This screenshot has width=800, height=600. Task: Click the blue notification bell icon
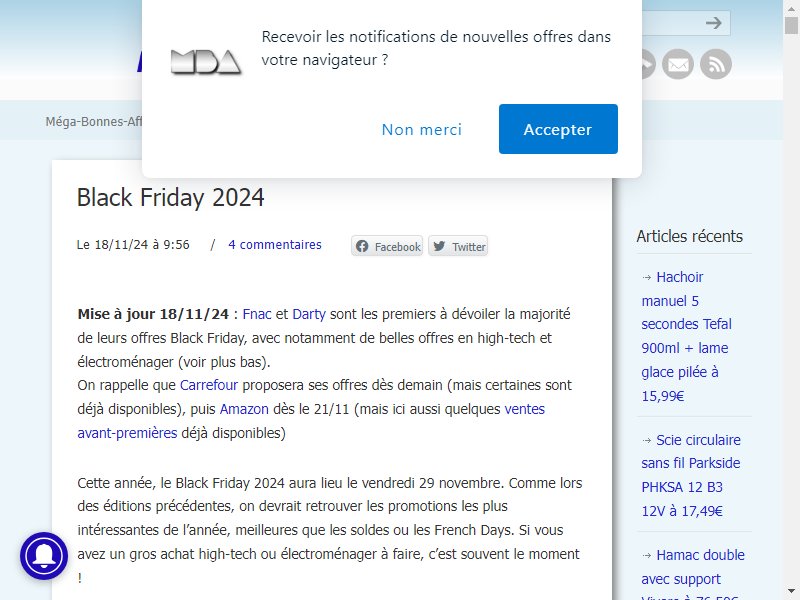pos(44,556)
